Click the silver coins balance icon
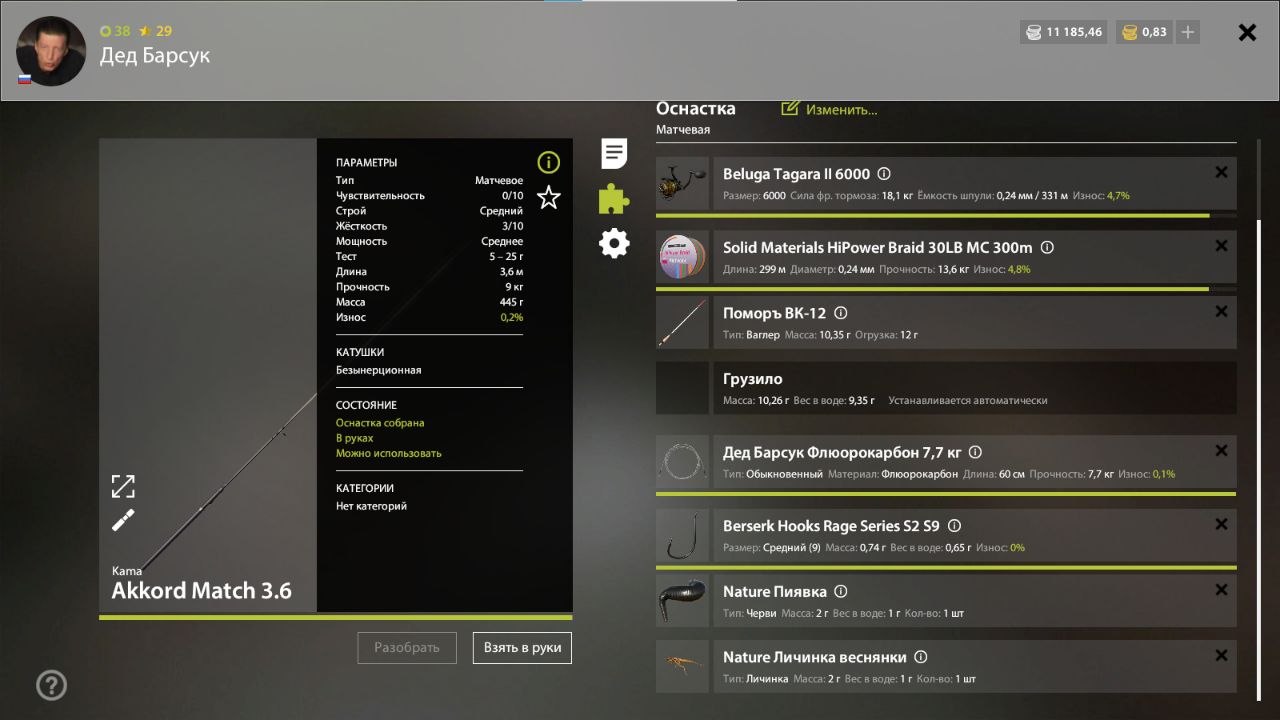 click(1032, 32)
